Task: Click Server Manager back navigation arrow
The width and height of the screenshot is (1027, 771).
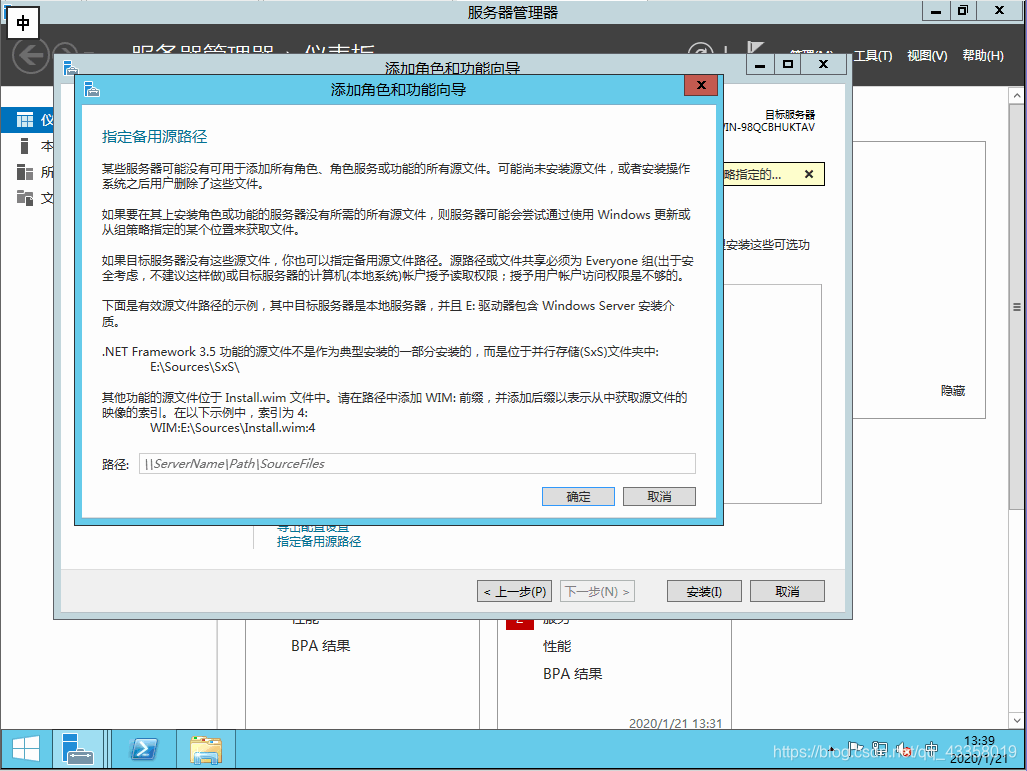Action: pos(31,55)
